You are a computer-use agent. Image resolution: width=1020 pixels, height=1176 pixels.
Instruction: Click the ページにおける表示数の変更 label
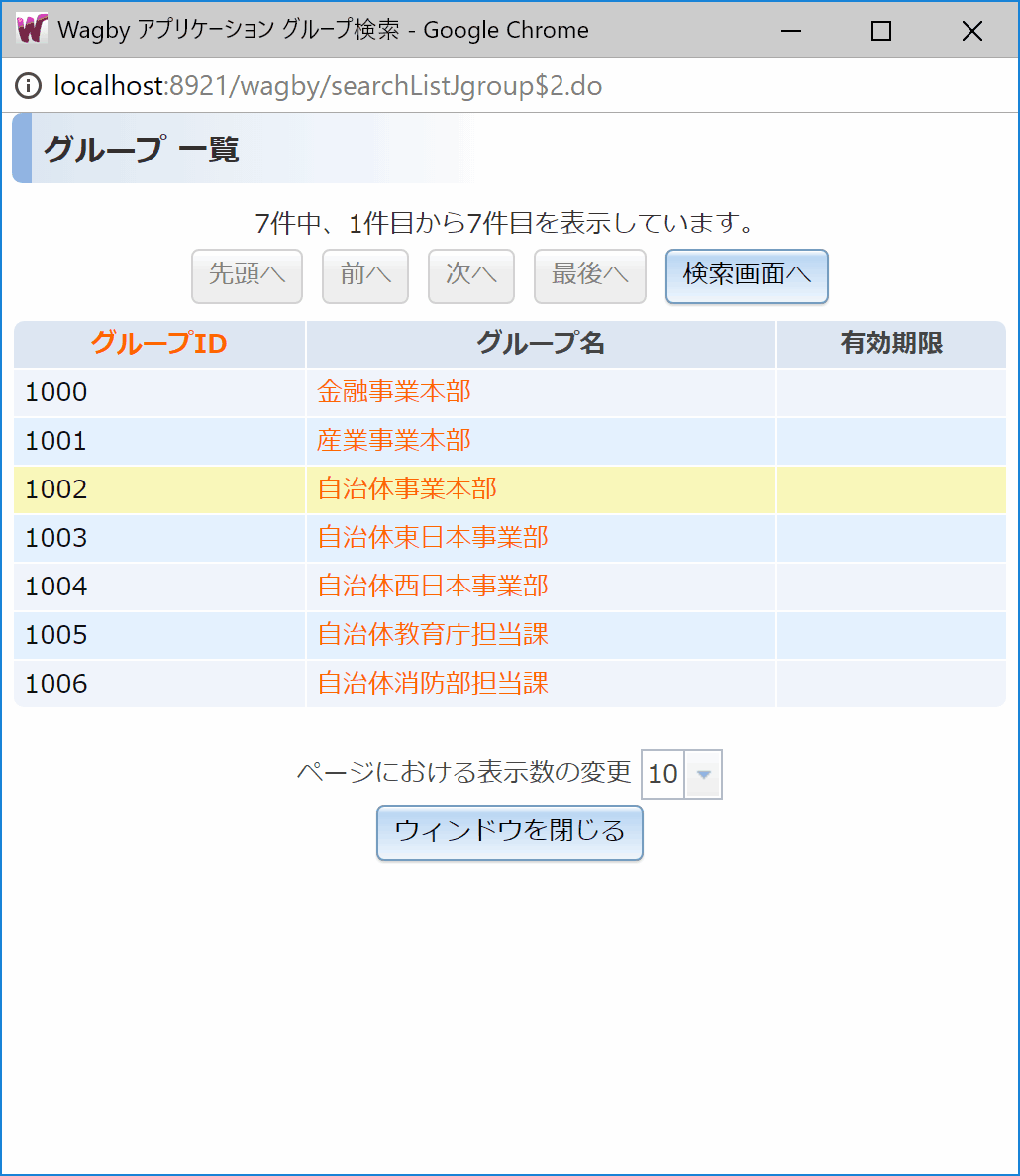pos(463,772)
